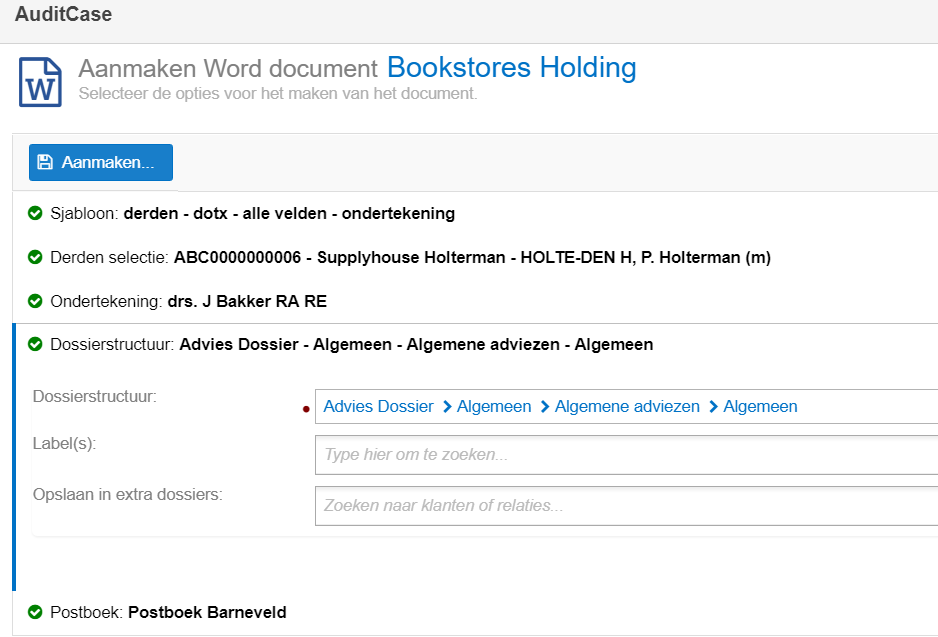Click chevron before Algemene adviezen breadcrumb
This screenshot has height=637, width=938.
coord(544,407)
